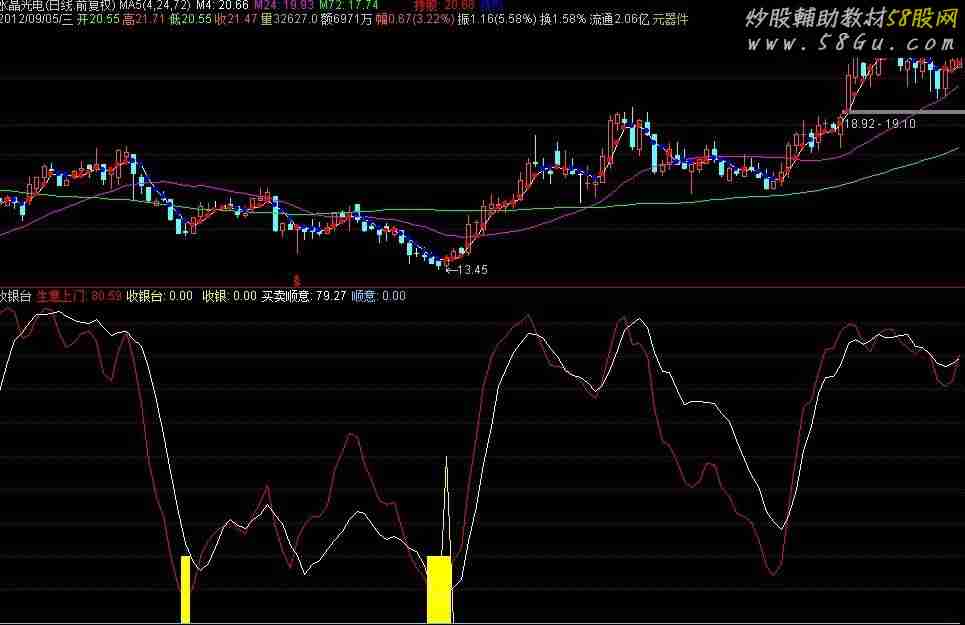
Task: Click the first yellow signal bar
Action: click(x=185, y=589)
